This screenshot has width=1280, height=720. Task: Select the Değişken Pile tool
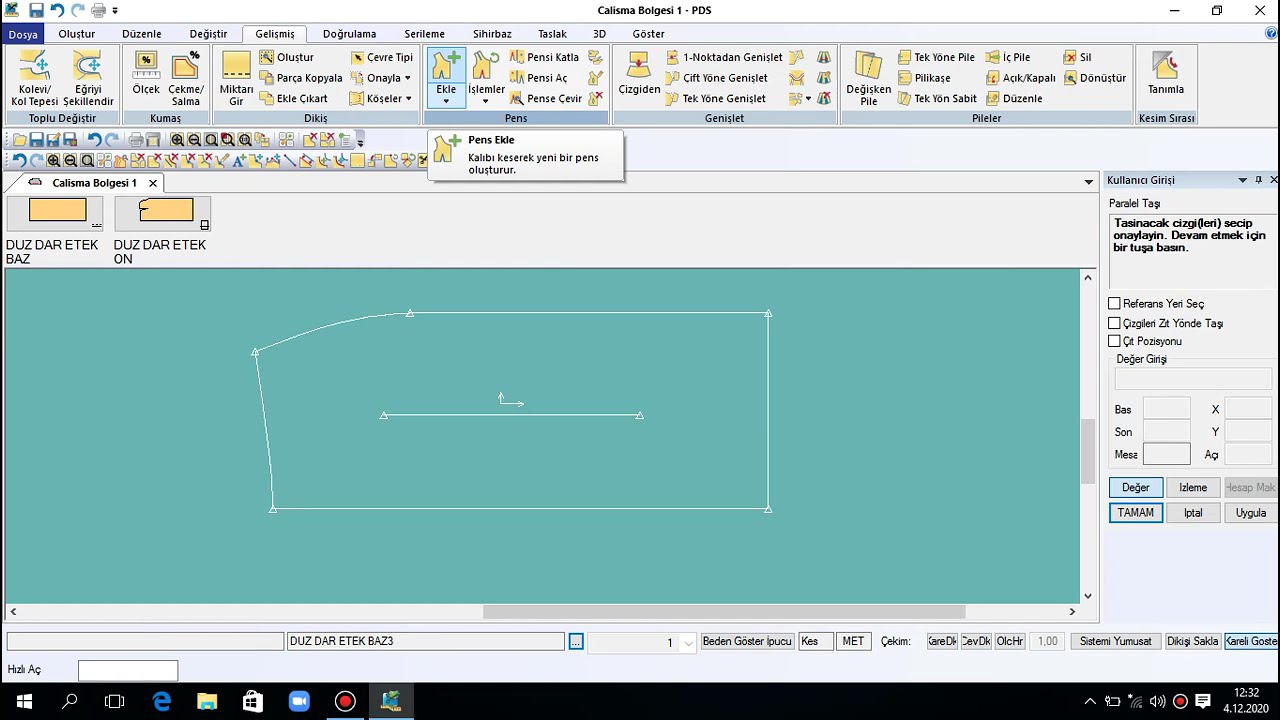868,79
